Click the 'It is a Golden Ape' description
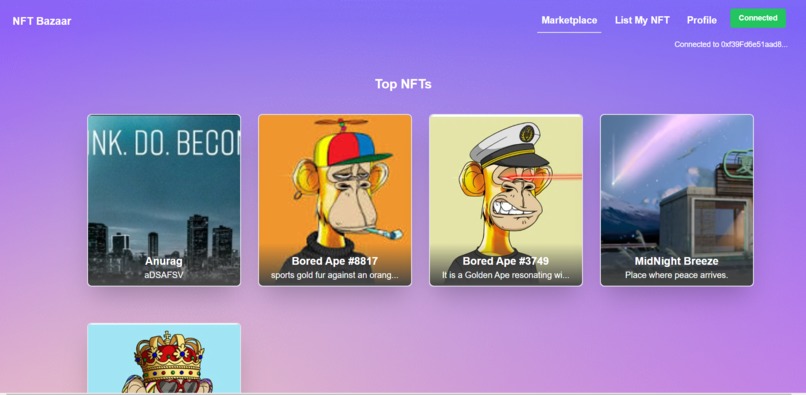Viewport: 806px width, 395px height. tap(506, 275)
